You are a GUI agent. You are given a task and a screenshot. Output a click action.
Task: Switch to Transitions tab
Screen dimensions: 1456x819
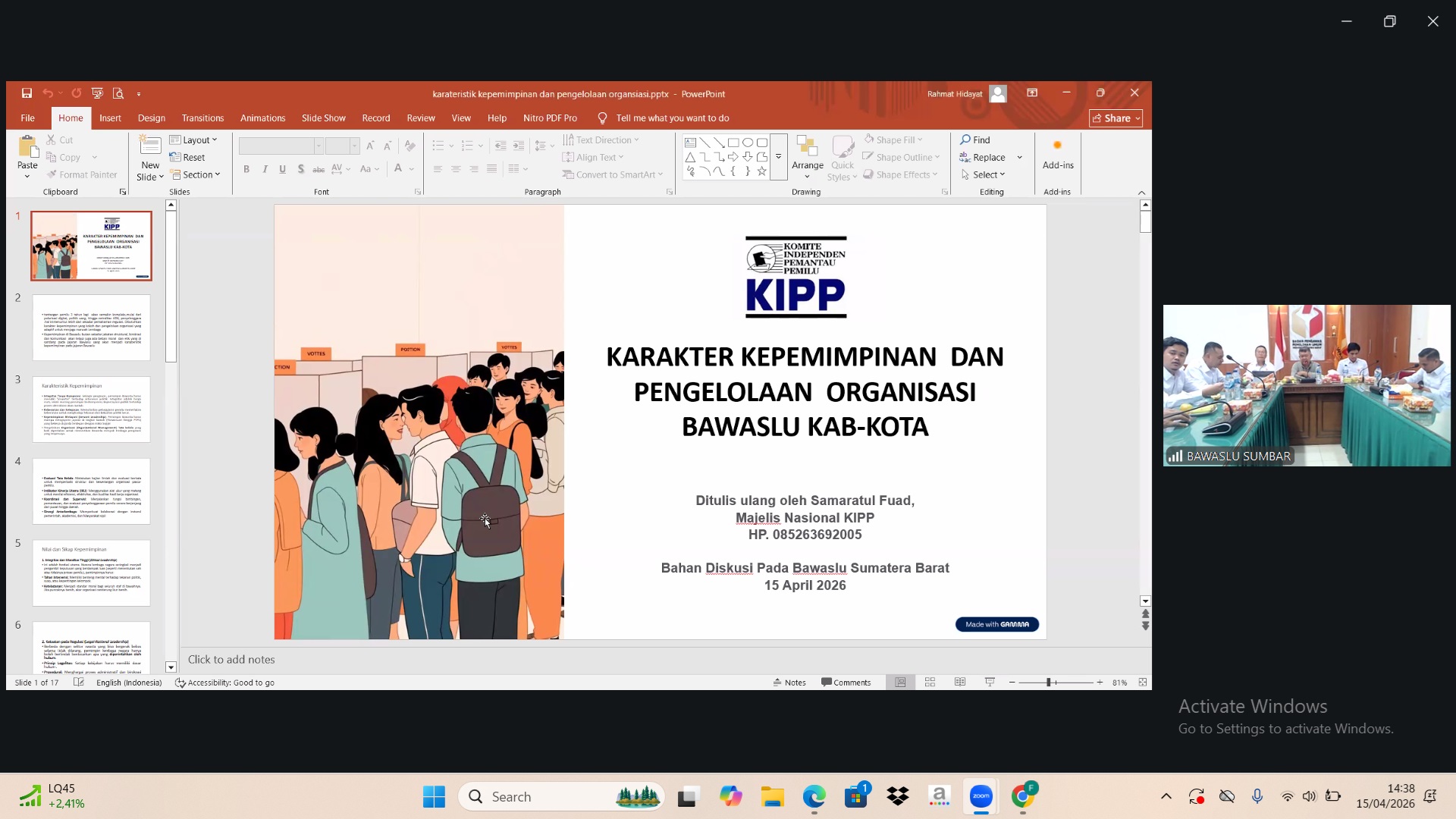click(x=202, y=118)
